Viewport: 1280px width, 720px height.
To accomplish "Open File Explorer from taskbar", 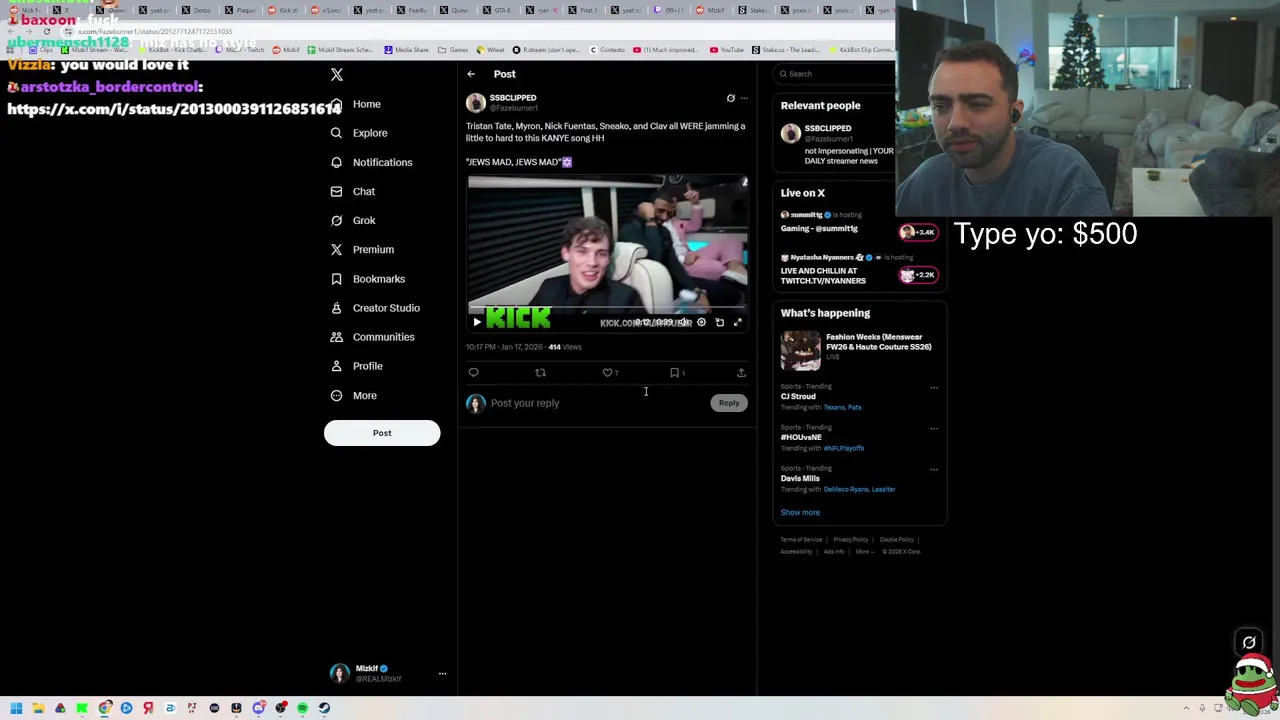I will (38, 708).
